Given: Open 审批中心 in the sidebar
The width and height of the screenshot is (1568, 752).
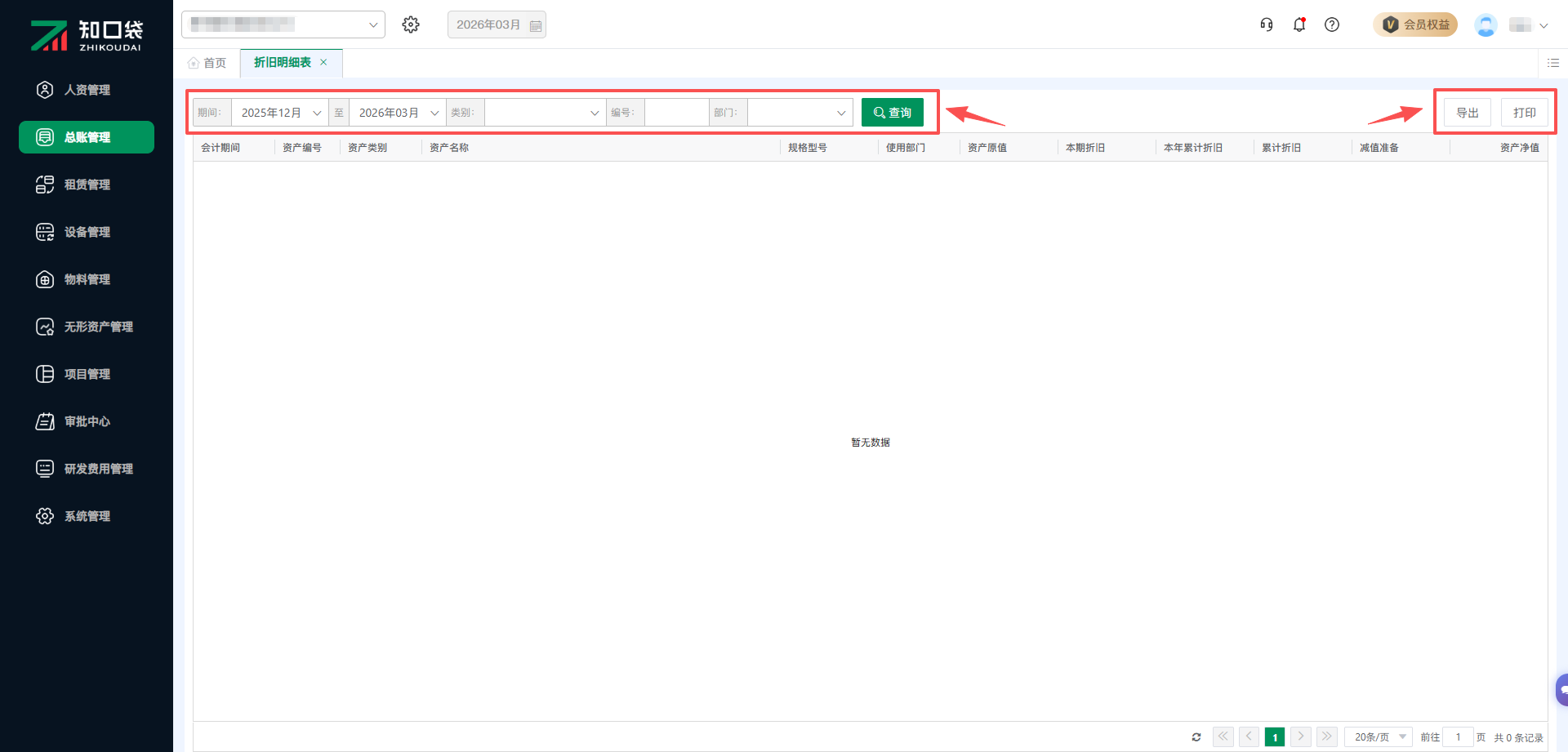Looking at the screenshot, I should click(x=87, y=421).
